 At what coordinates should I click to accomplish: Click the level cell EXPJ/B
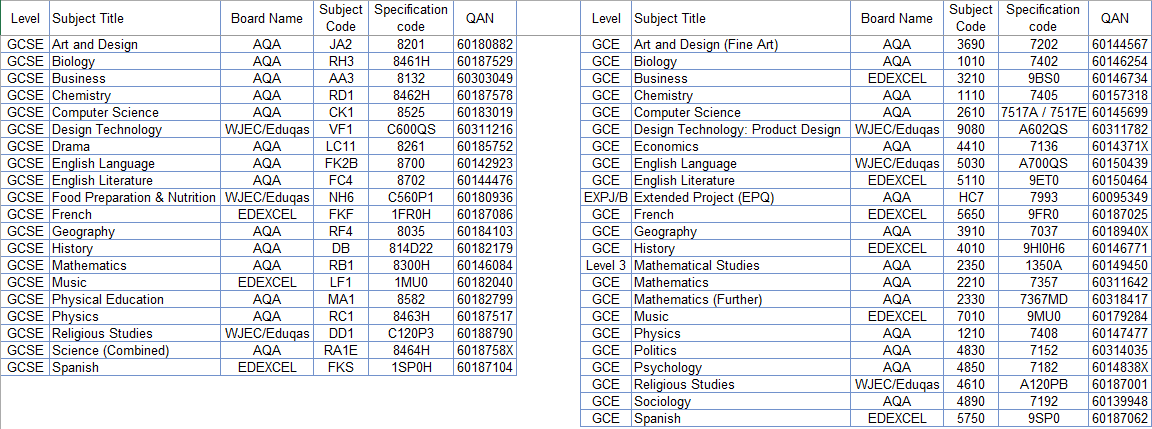coord(606,198)
